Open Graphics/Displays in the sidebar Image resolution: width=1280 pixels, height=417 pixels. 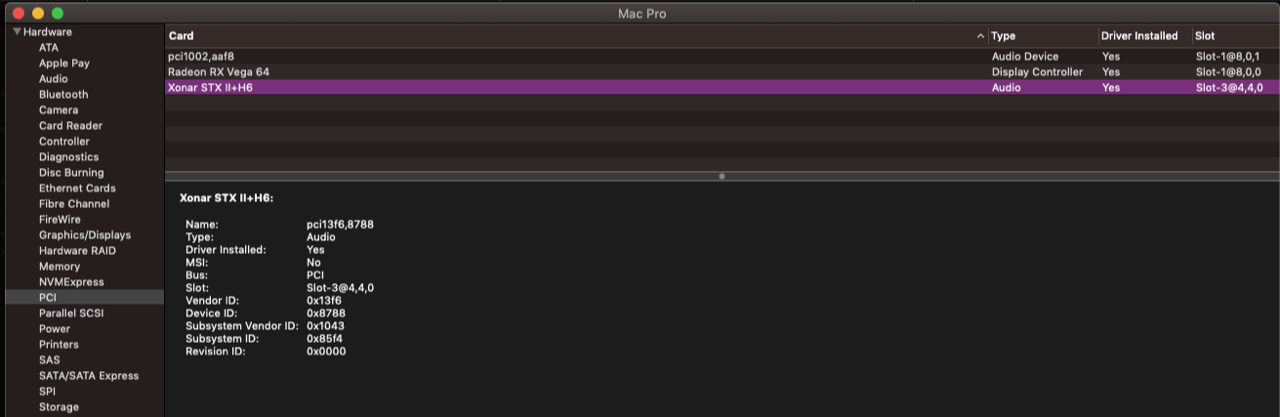point(85,235)
